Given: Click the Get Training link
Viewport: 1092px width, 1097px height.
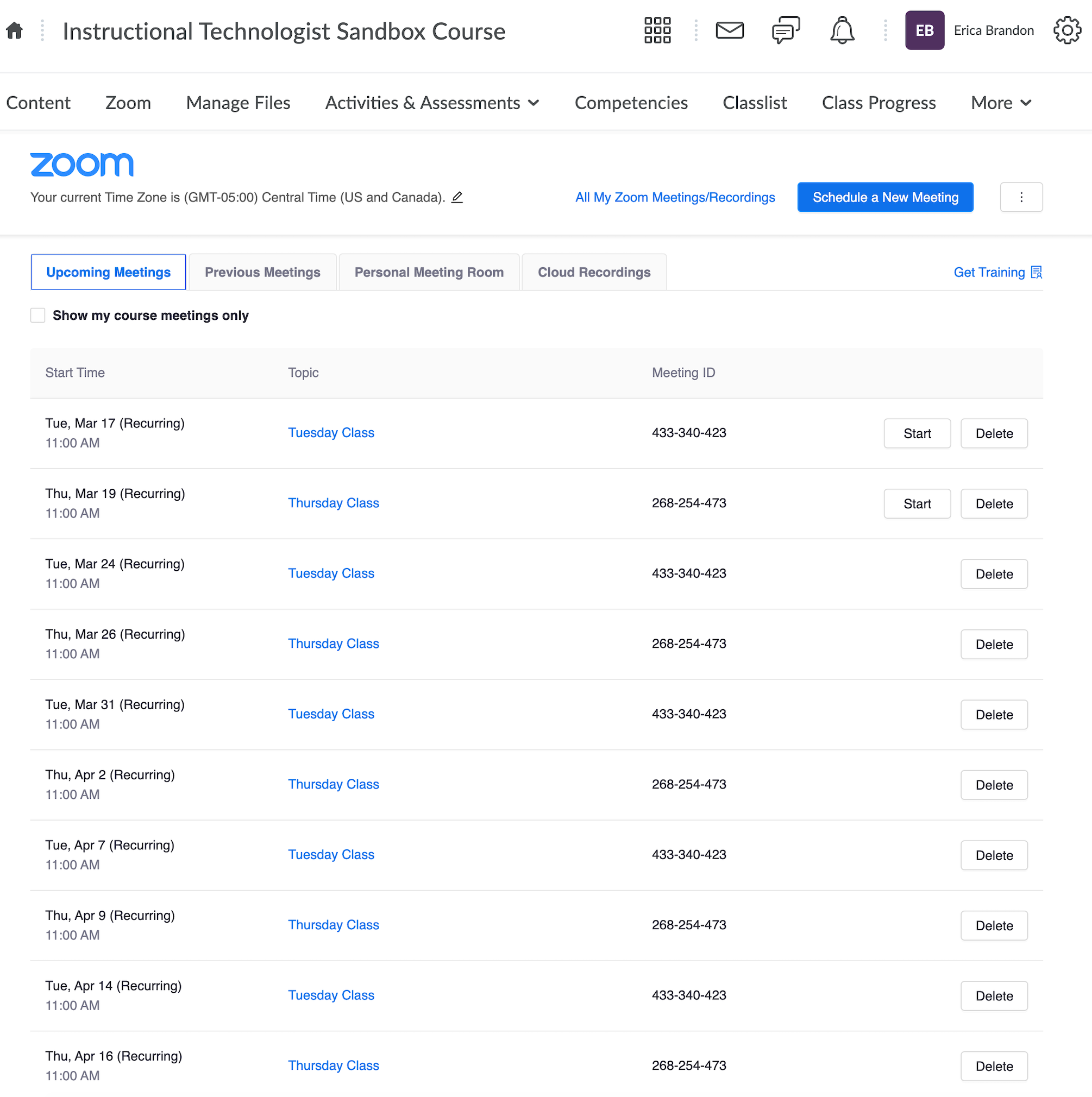Looking at the screenshot, I should (x=989, y=273).
